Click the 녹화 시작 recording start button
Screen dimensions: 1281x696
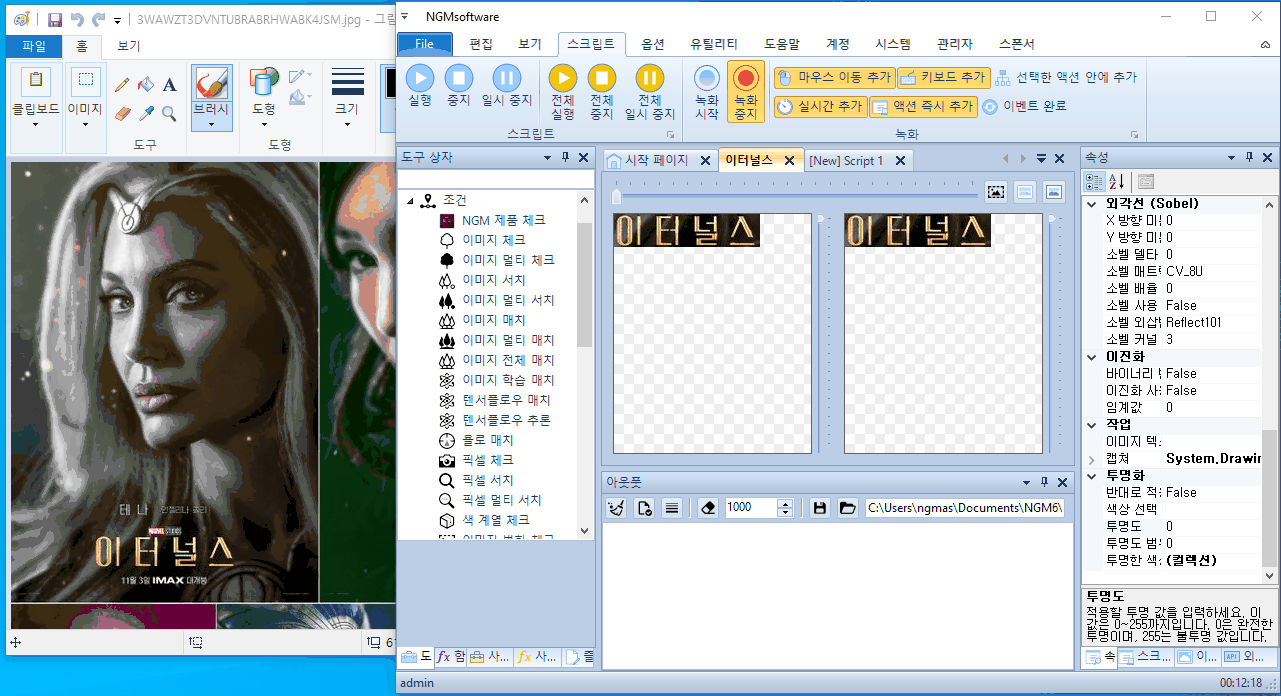tap(707, 92)
